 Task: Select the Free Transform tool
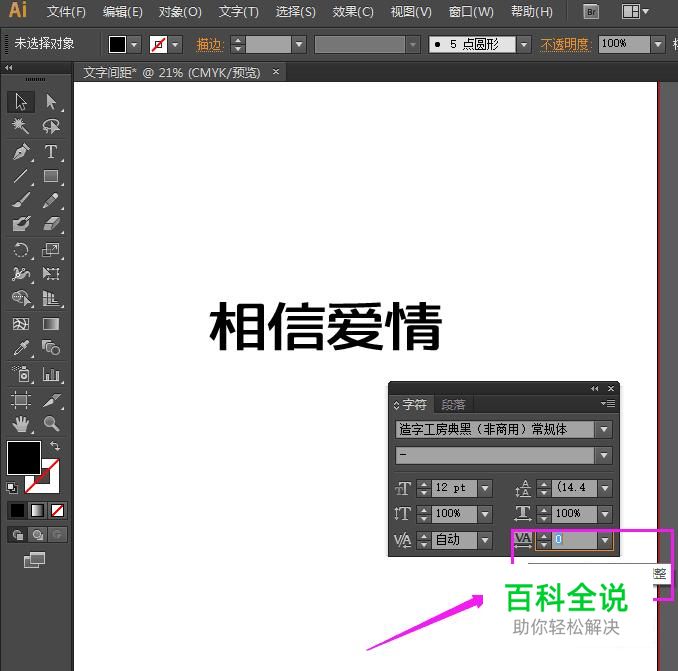pyautogui.click(x=51, y=274)
